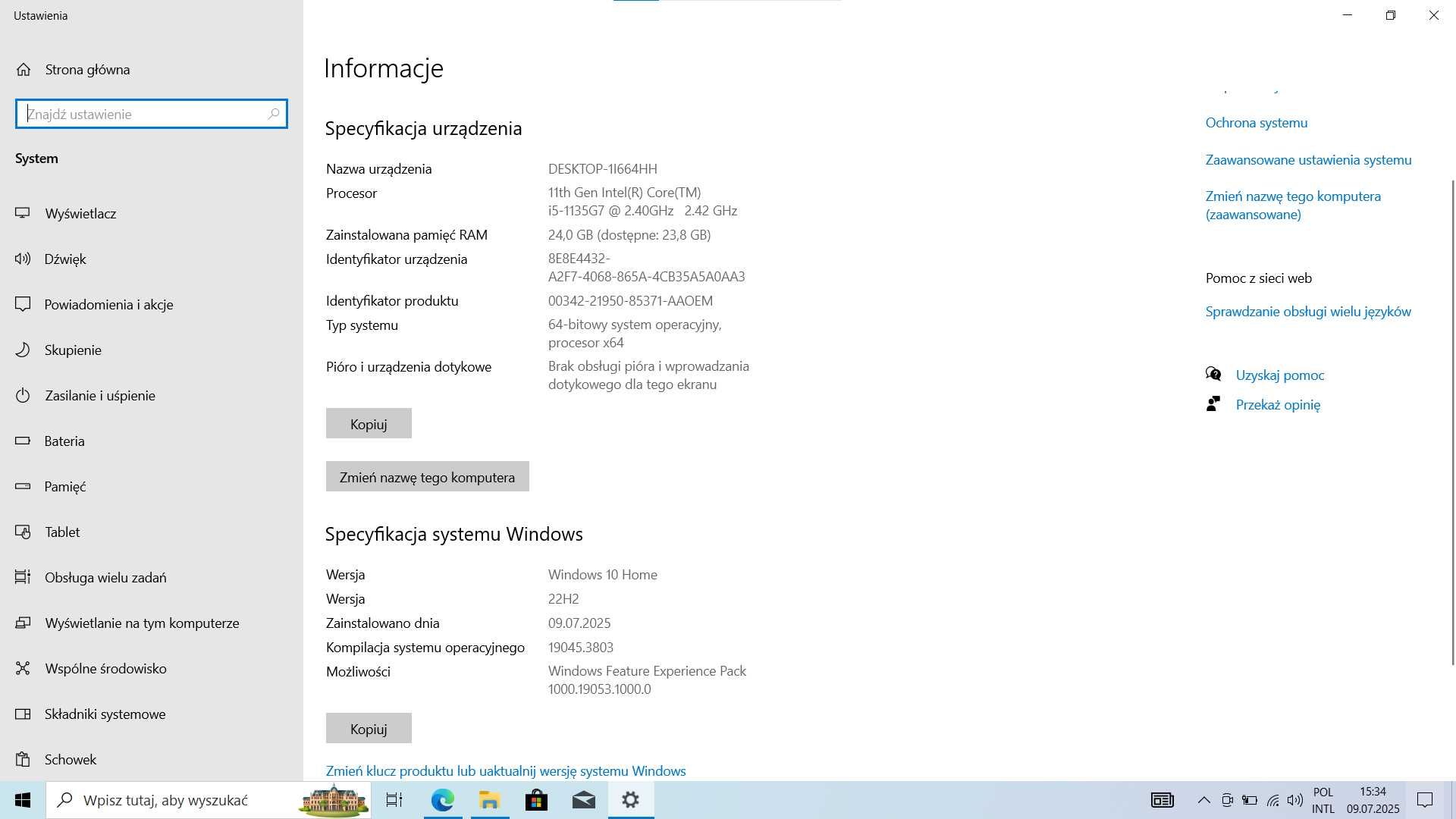Open Microsoft Store from taskbar
Screen dimensions: 1456x819
tap(536, 800)
